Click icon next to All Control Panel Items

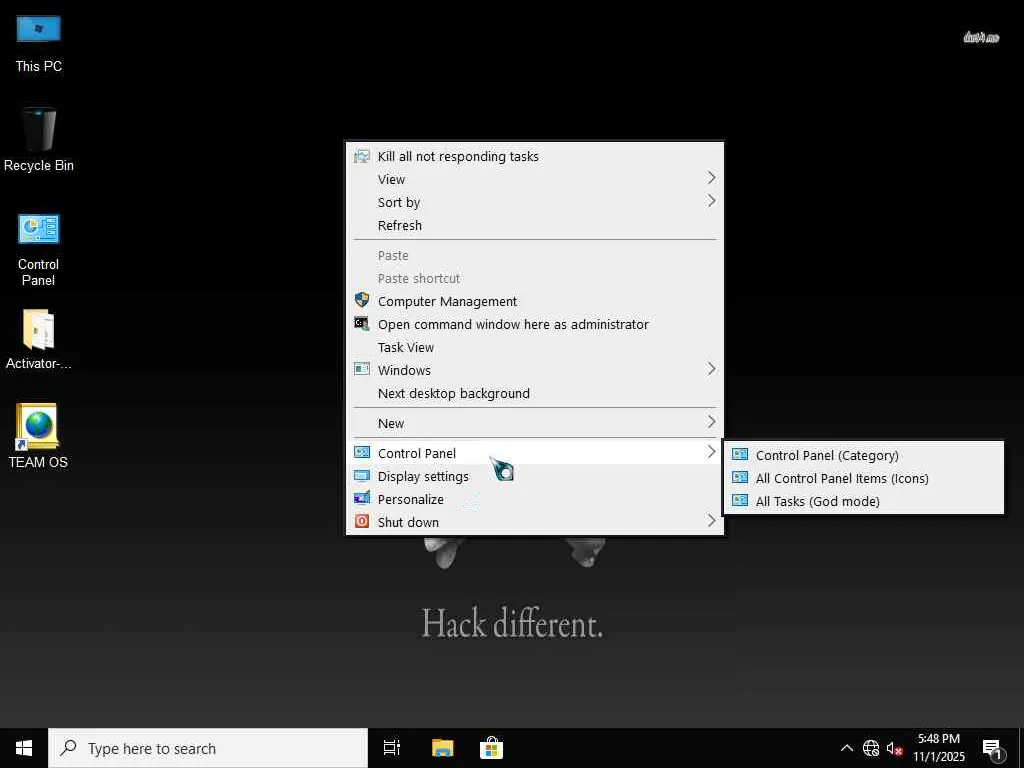740,477
